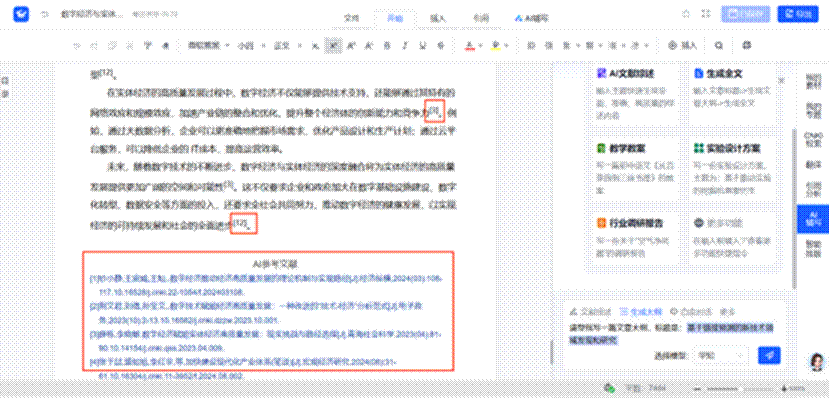Click the star favorite icon
Screen dimensions: 829x398
click(686, 14)
